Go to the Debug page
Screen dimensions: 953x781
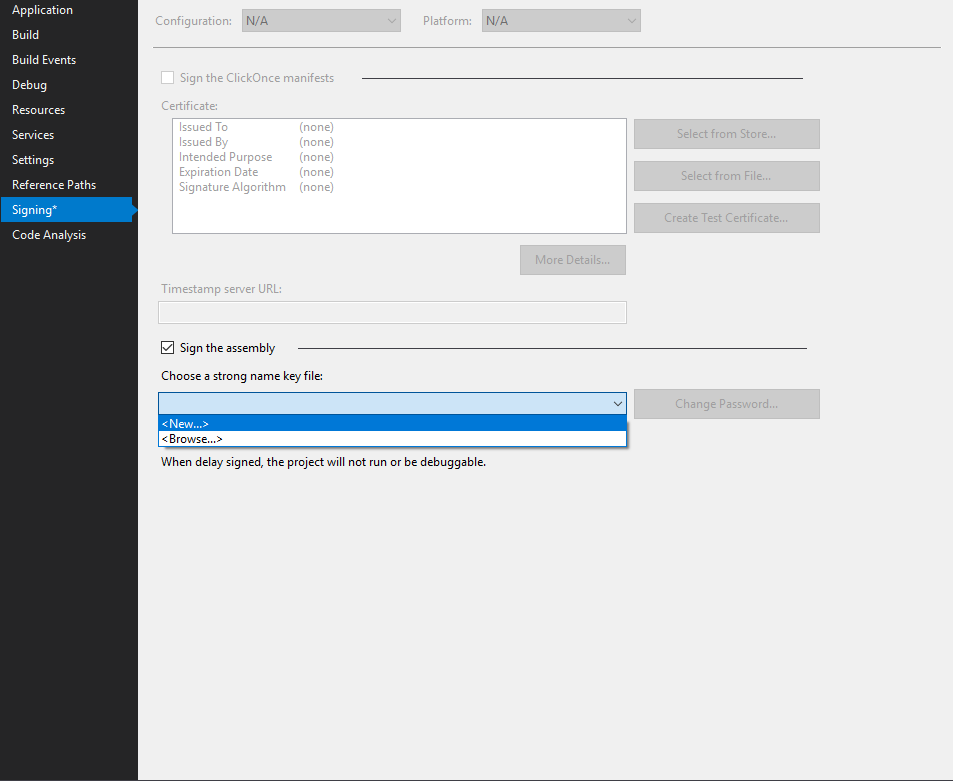point(29,84)
